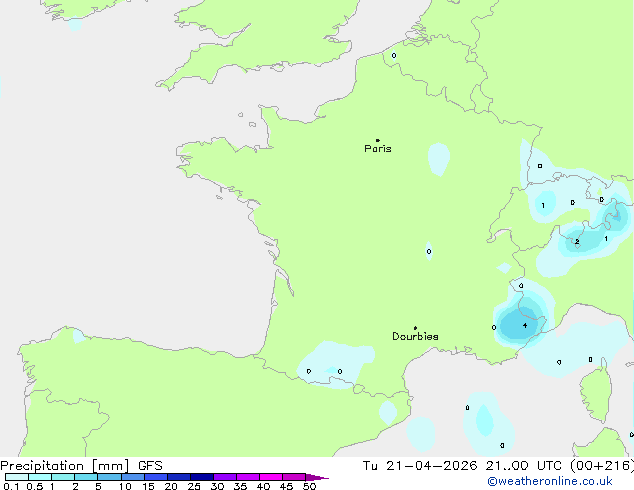Click the date 'Tu 21-04-2026'
The height and width of the screenshot is (490, 634).
(420, 466)
